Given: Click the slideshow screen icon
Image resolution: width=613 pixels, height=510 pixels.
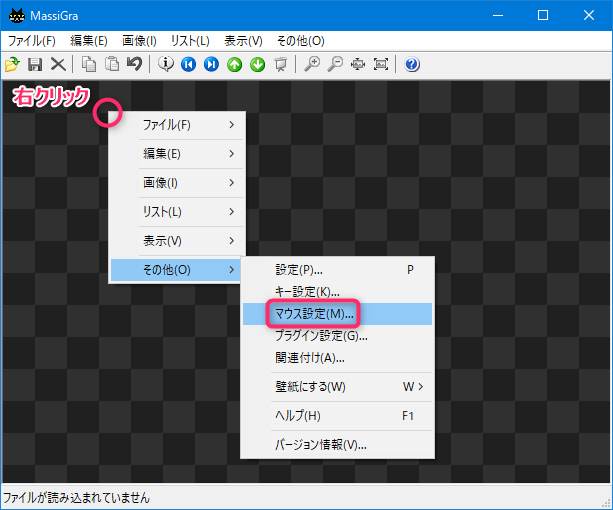Looking at the screenshot, I should pos(281,64).
